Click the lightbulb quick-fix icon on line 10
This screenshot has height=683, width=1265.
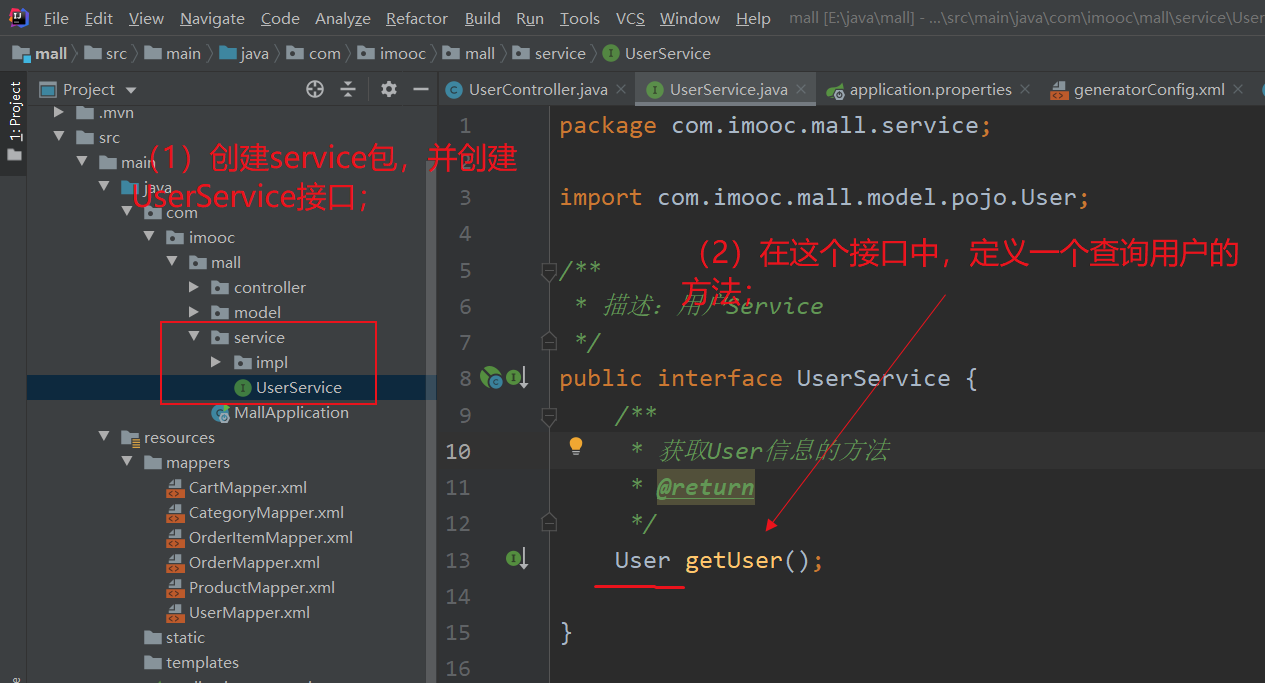pos(576,446)
